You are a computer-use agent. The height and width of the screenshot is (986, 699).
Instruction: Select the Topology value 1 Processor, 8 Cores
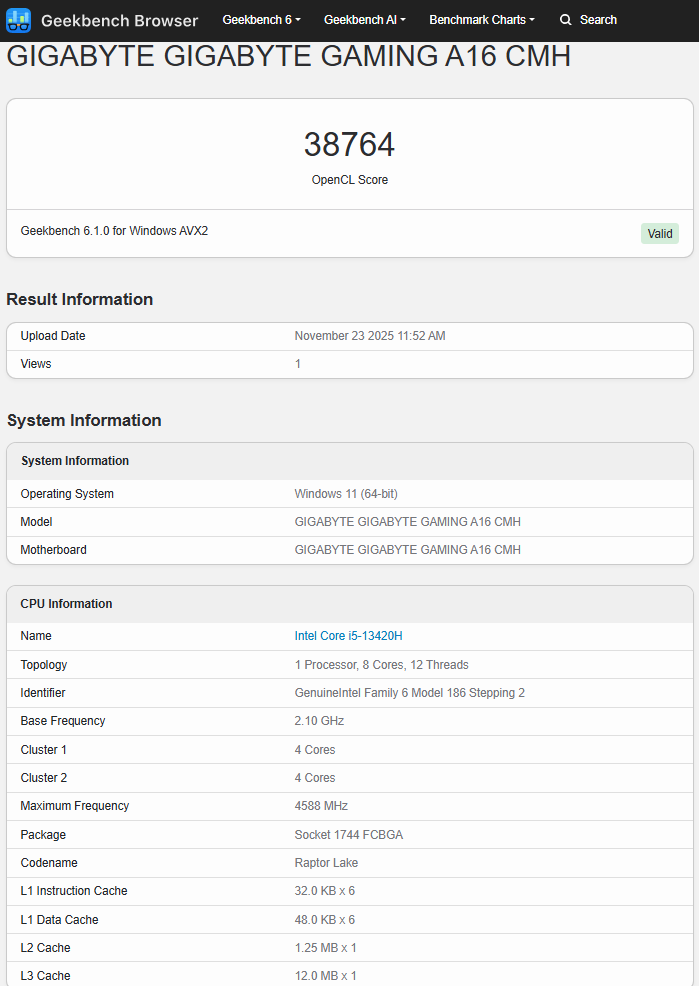click(382, 665)
